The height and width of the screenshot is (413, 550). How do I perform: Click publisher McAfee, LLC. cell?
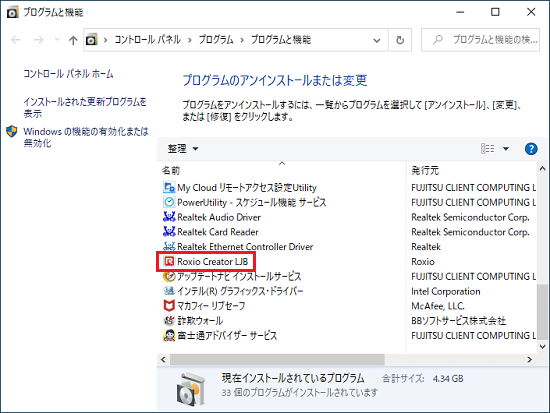[x=438, y=306]
